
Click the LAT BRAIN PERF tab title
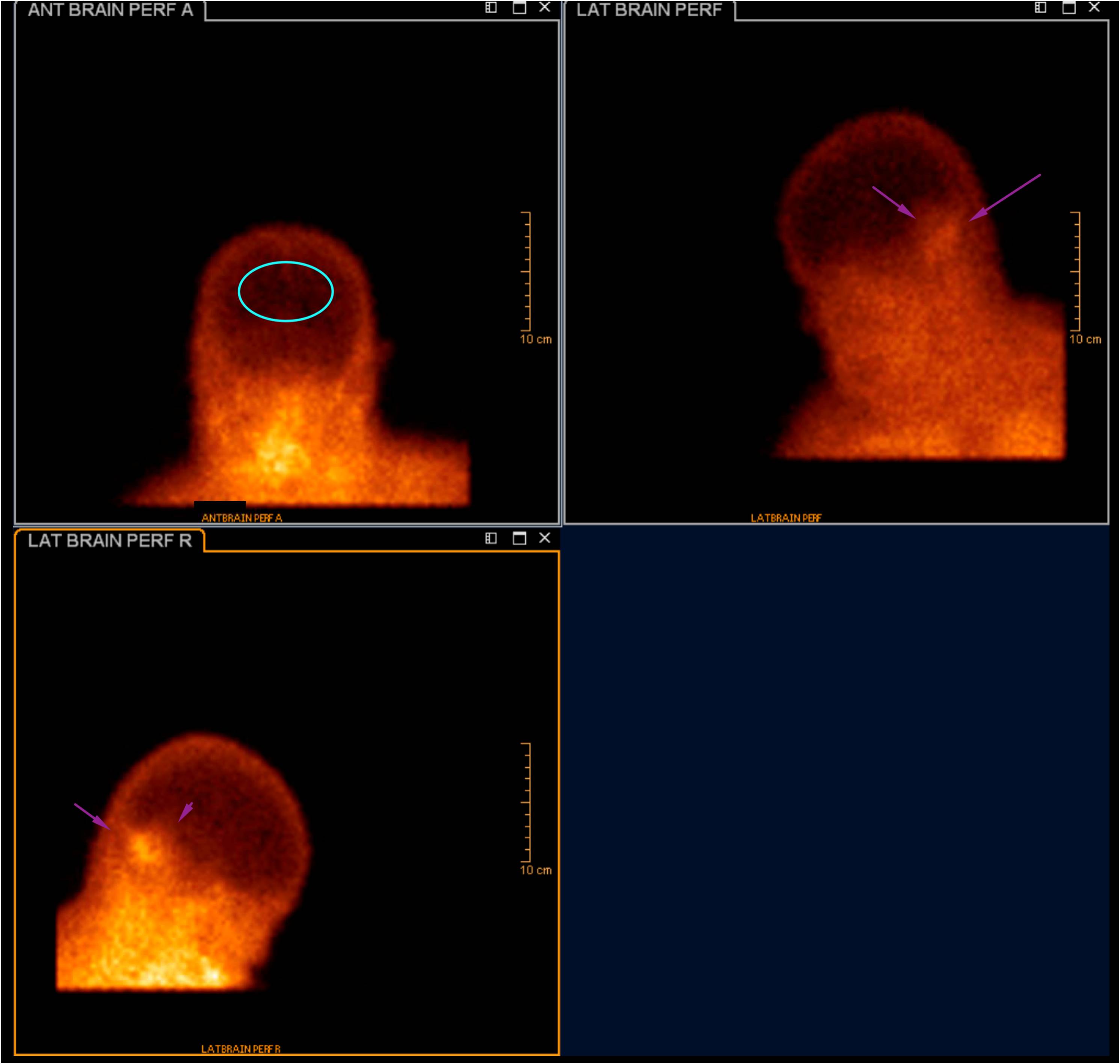(x=649, y=10)
